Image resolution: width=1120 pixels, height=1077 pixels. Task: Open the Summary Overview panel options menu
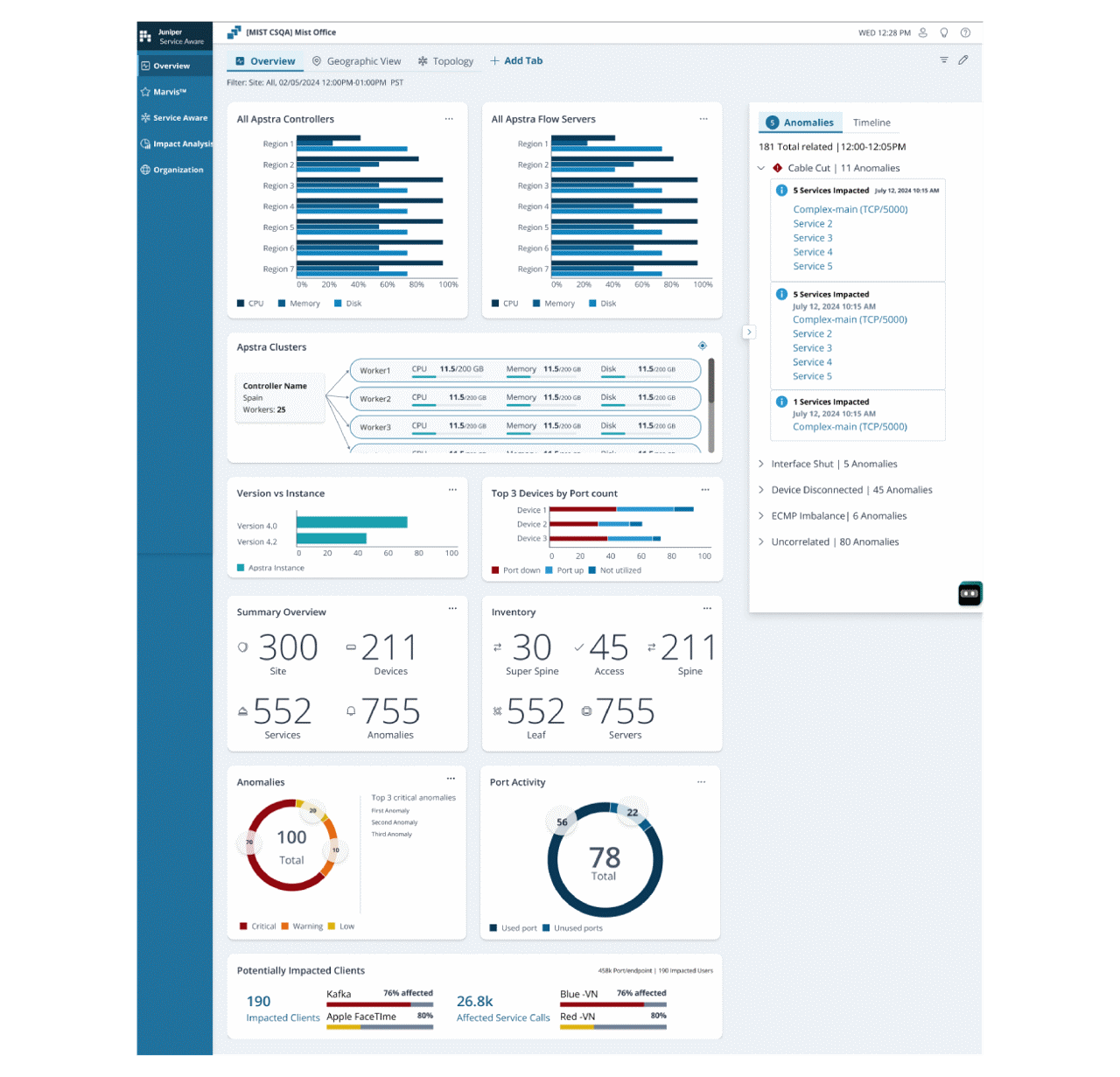(452, 608)
